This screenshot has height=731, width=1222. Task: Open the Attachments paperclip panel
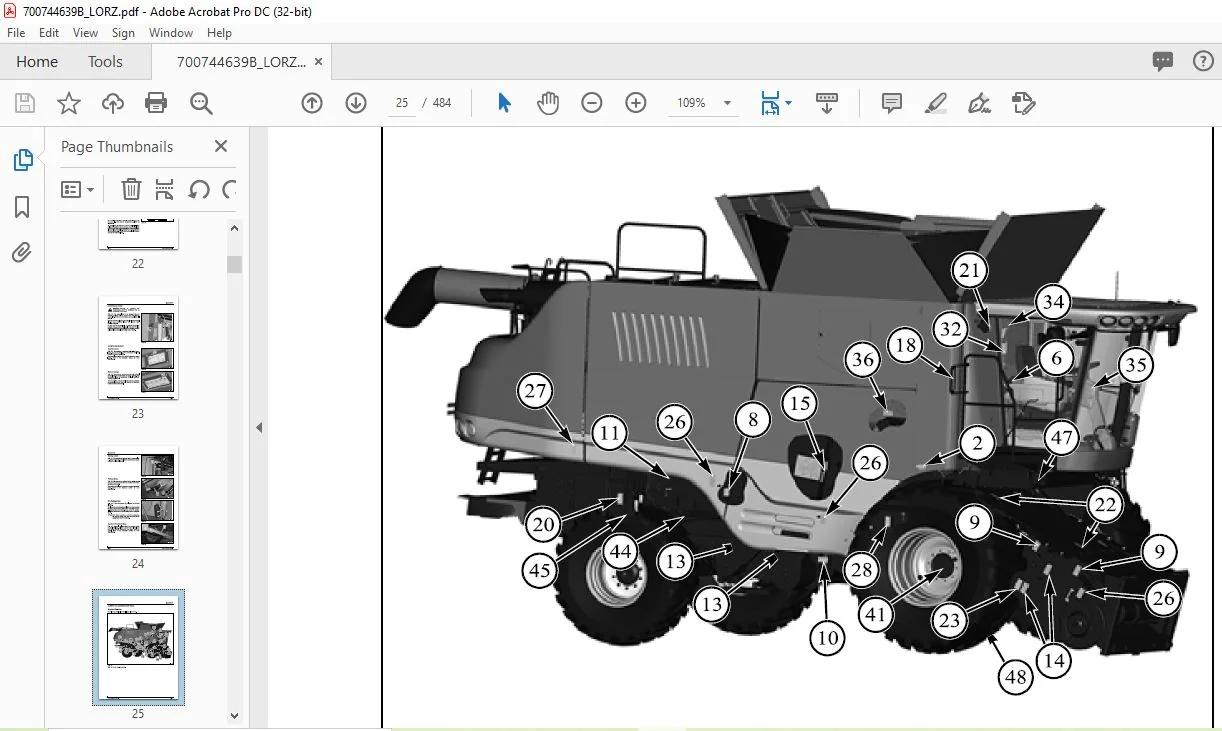(22, 252)
